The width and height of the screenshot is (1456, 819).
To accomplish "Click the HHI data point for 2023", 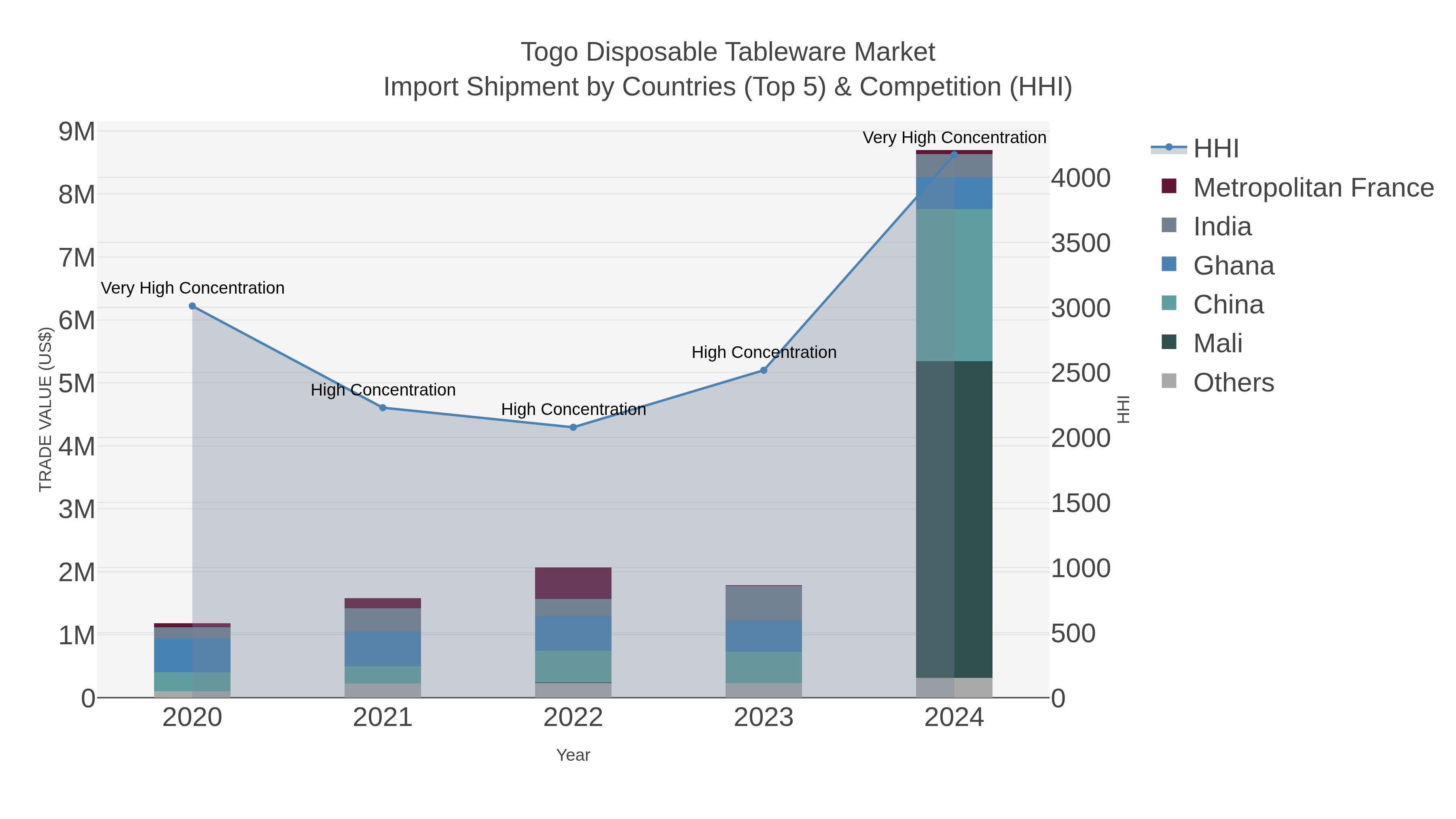I will (764, 371).
